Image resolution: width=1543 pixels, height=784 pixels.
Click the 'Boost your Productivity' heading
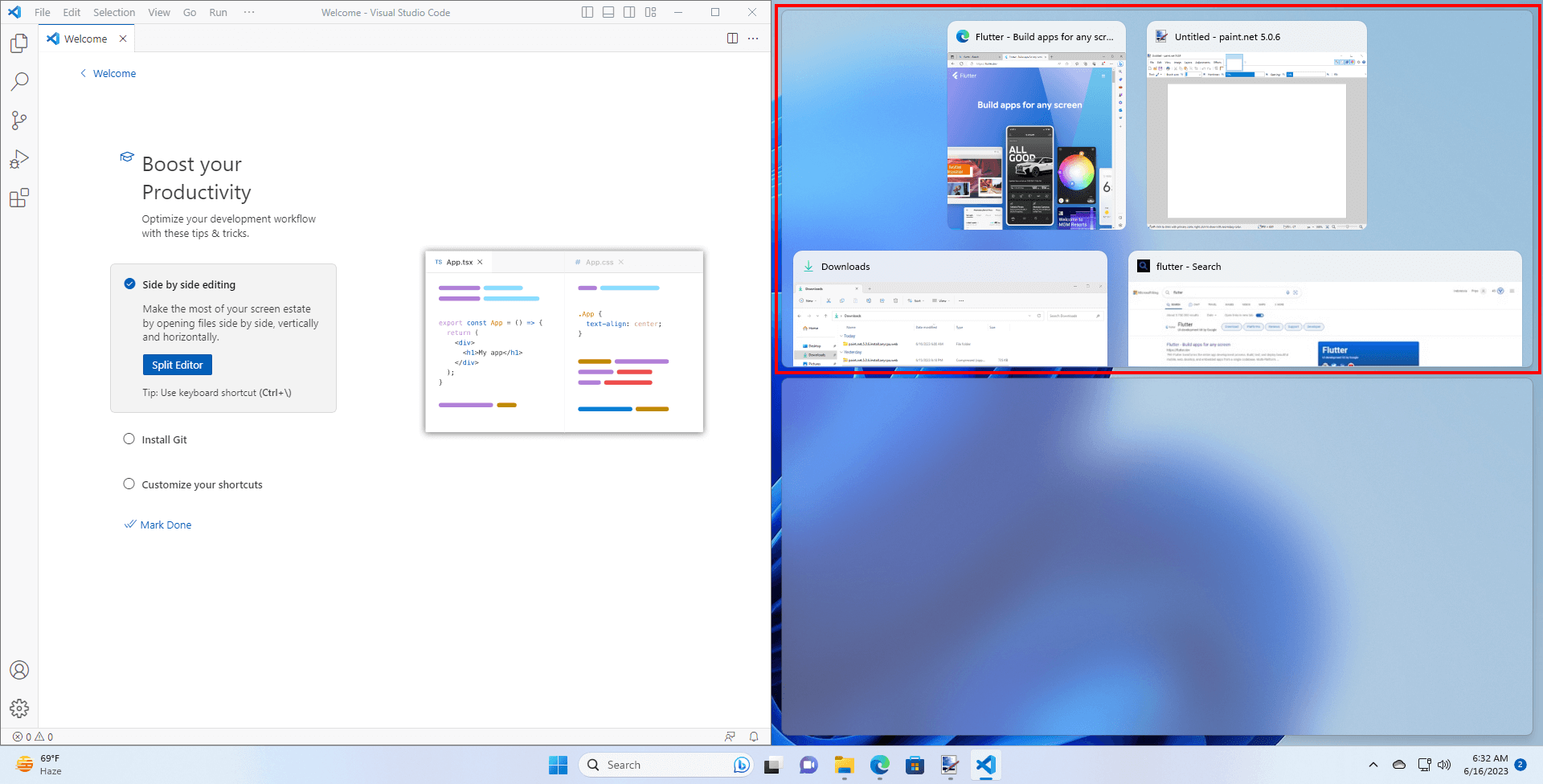pyautogui.click(x=197, y=178)
